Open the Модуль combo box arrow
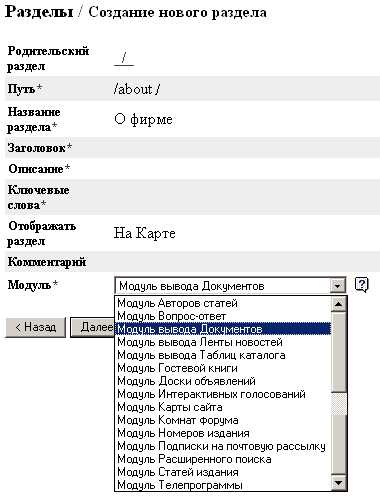This screenshot has height=503, width=380. pyautogui.click(x=337, y=286)
